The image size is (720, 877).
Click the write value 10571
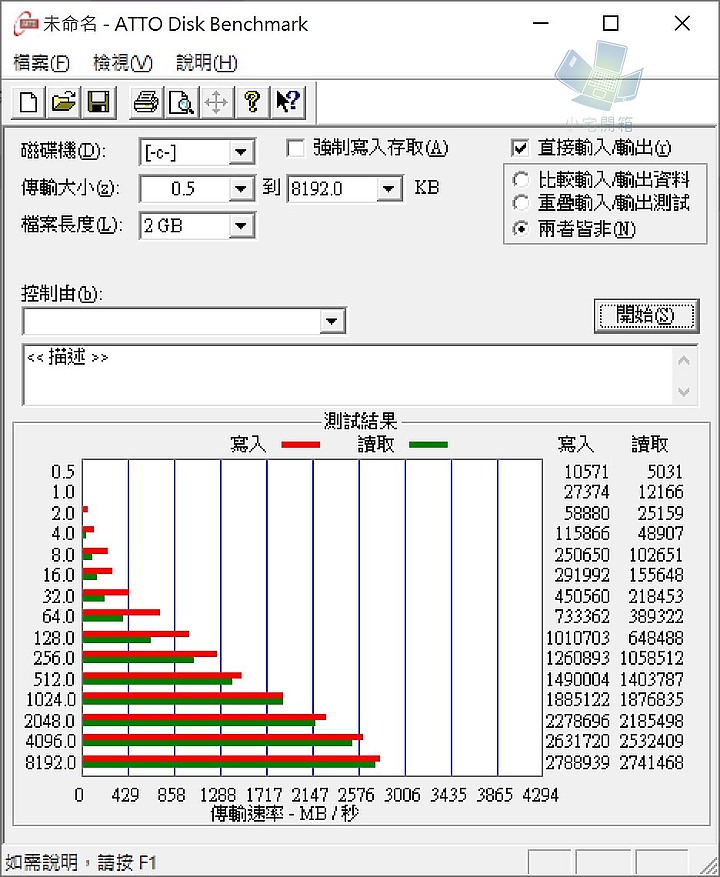(586, 471)
